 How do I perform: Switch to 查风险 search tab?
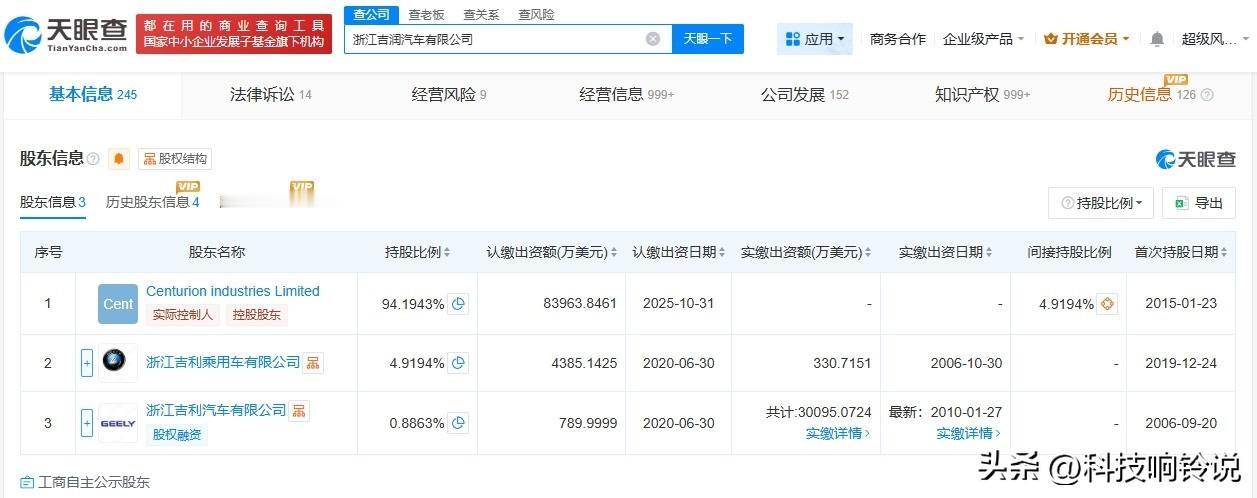pyautogui.click(x=536, y=14)
